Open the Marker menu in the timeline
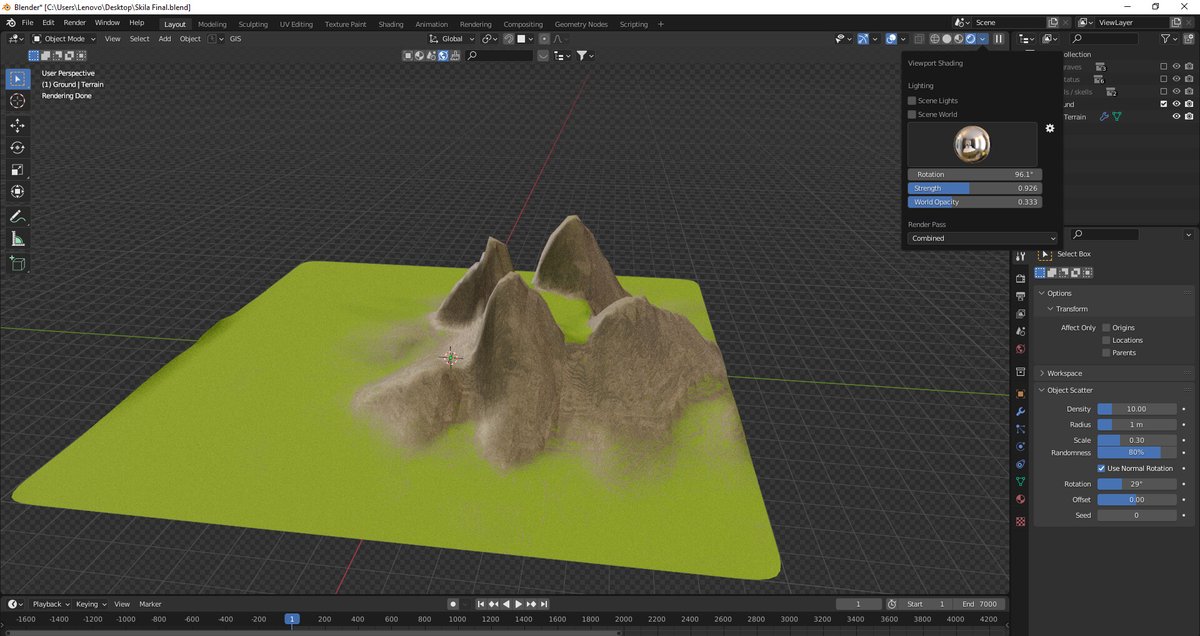This screenshot has height=636, width=1200. pos(150,604)
